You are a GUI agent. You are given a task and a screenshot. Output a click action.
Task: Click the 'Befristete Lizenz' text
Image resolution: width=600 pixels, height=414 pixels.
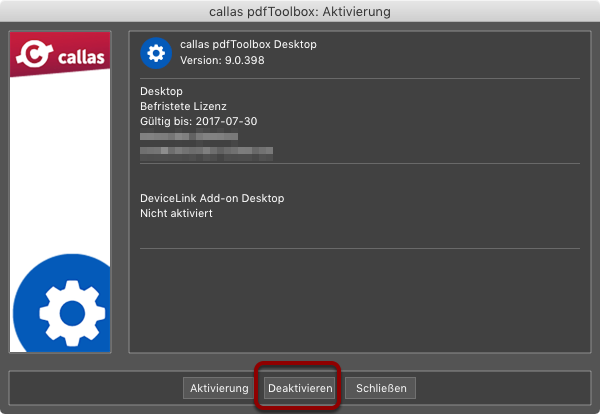[183, 106]
